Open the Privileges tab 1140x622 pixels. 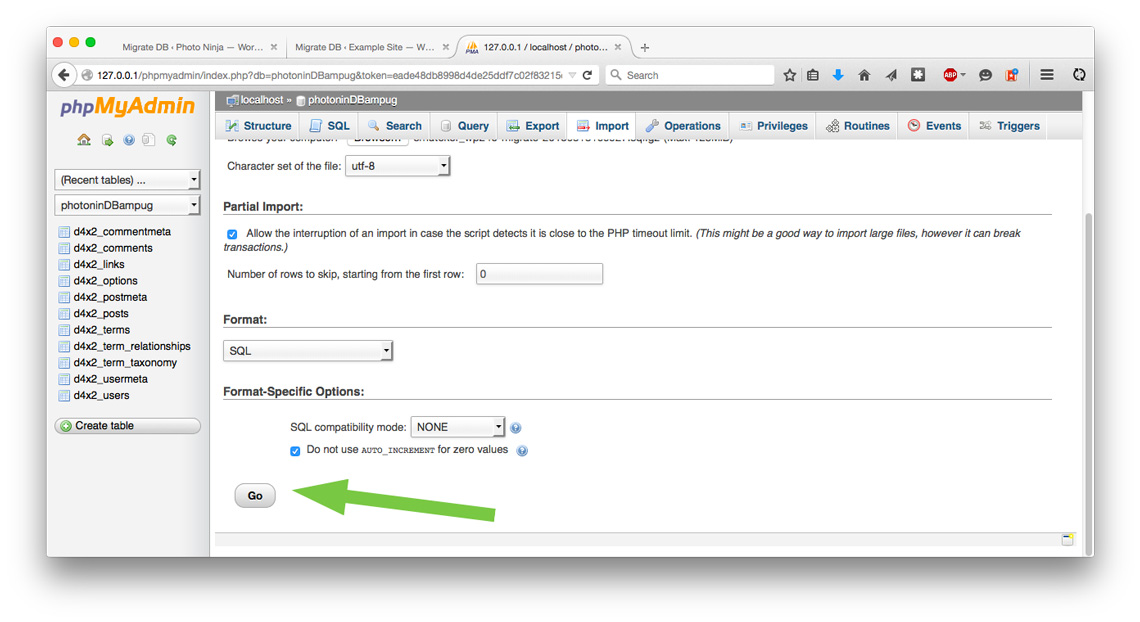pos(774,126)
